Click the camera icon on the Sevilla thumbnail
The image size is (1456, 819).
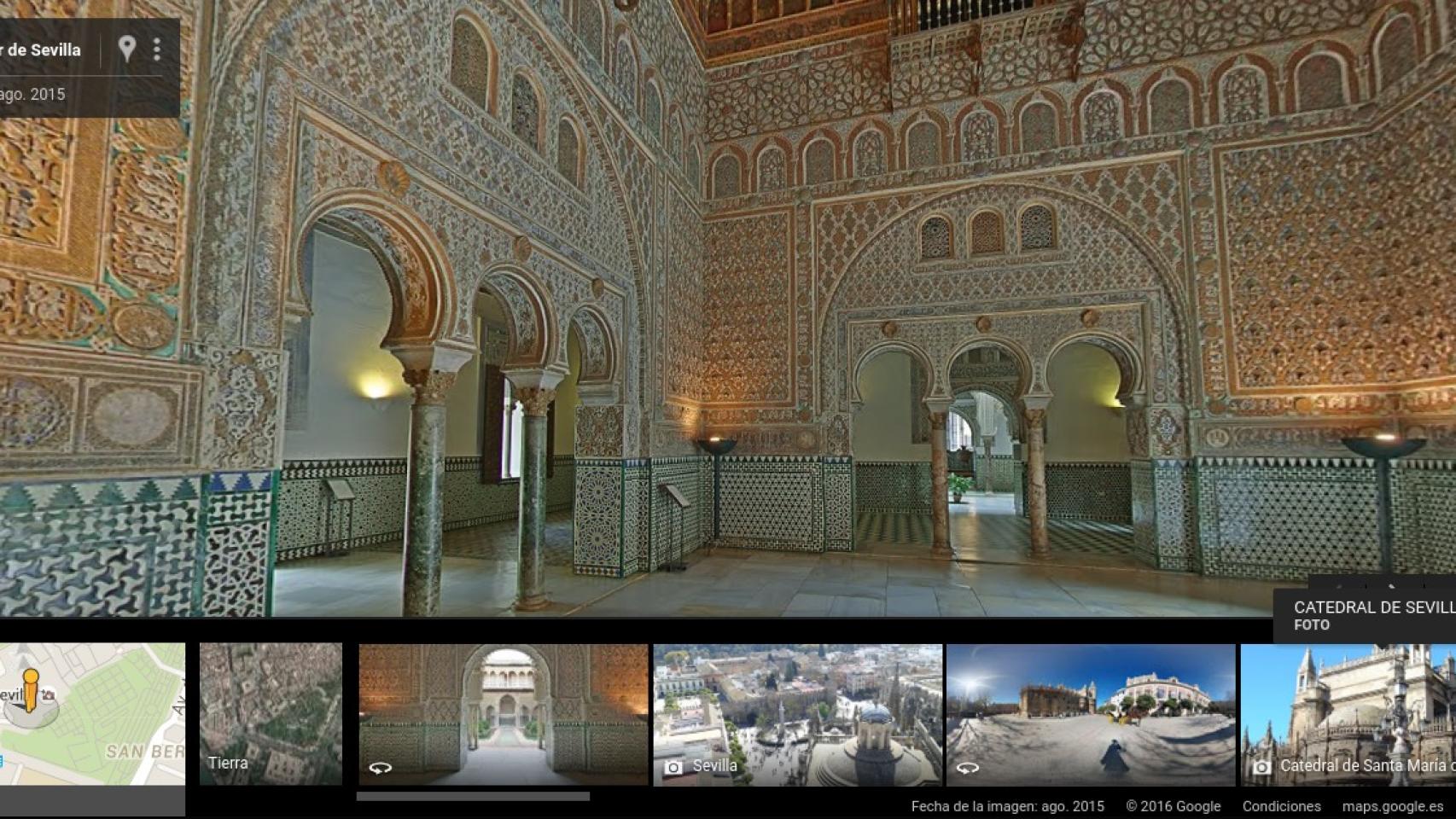(673, 767)
